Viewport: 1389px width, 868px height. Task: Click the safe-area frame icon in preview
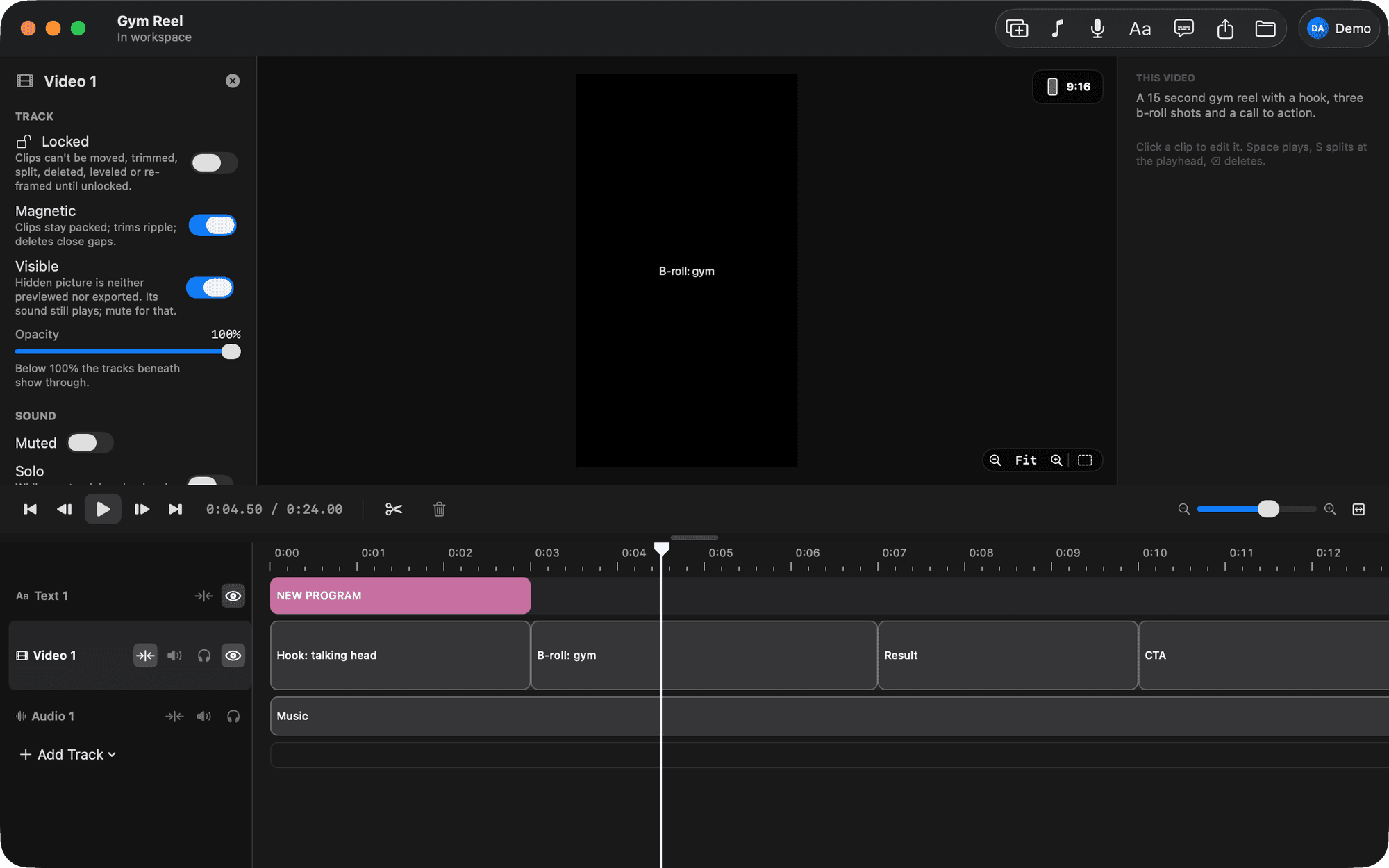coord(1085,460)
